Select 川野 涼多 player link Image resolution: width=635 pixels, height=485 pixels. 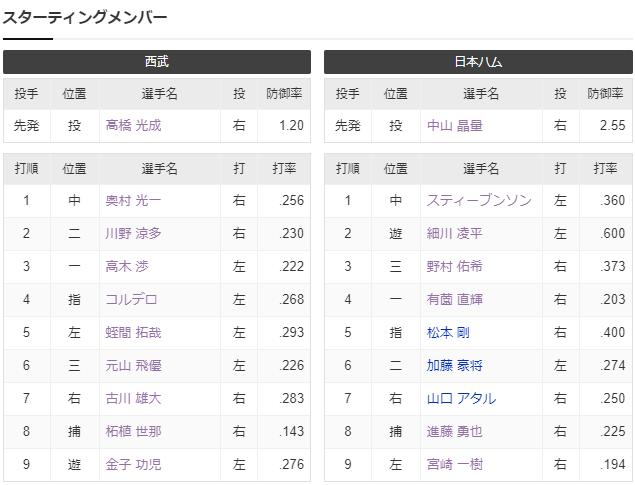pos(133,234)
